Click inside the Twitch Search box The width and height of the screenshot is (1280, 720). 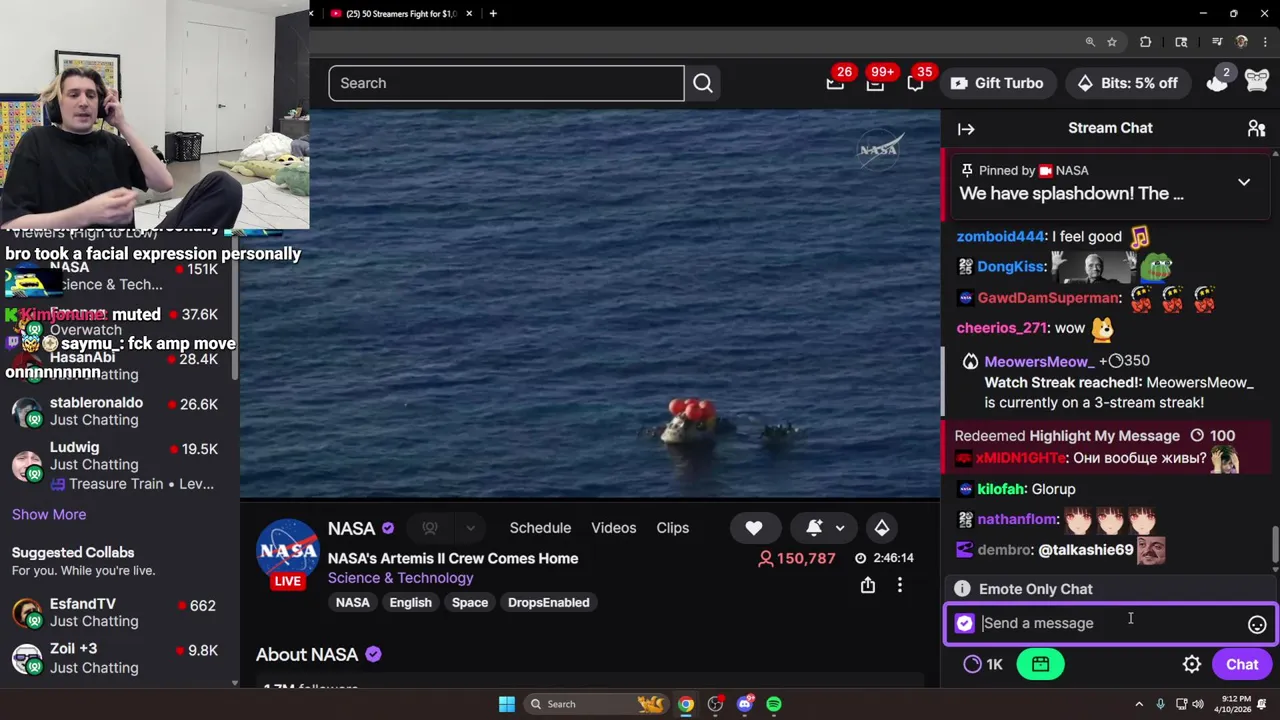point(506,83)
